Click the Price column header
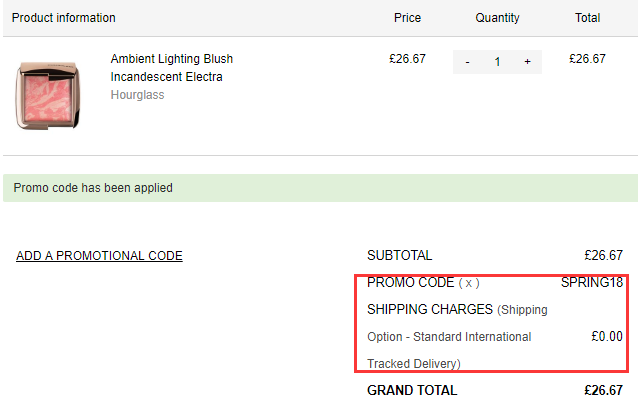638x419 pixels. [x=407, y=18]
